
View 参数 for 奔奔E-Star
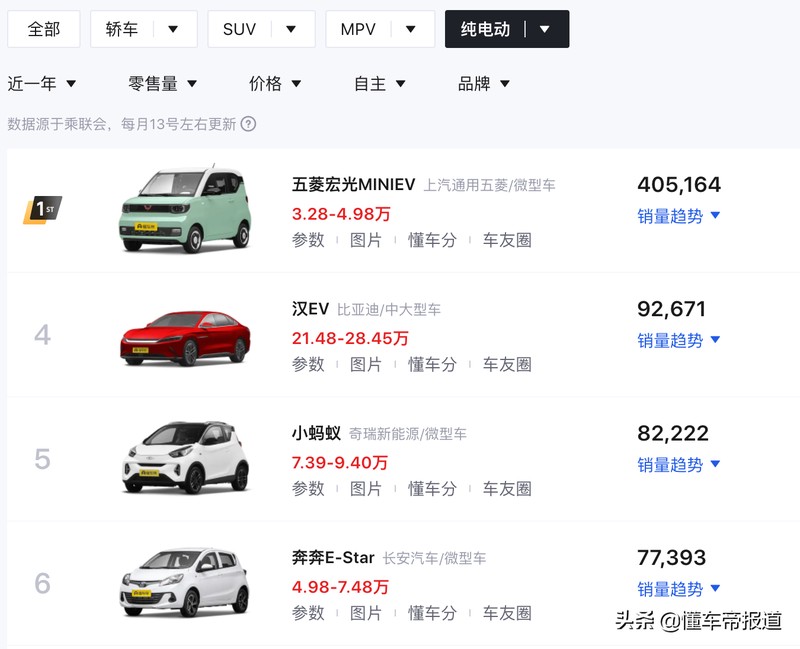(x=308, y=613)
